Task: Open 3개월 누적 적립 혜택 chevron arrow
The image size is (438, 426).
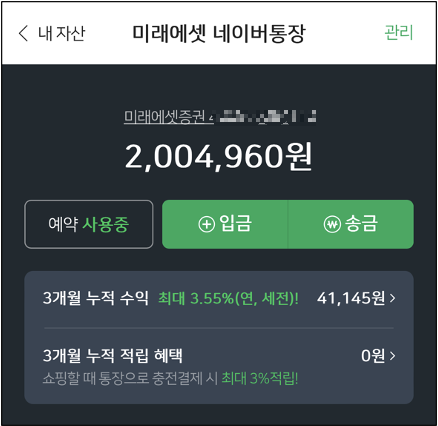Action: pos(393,356)
